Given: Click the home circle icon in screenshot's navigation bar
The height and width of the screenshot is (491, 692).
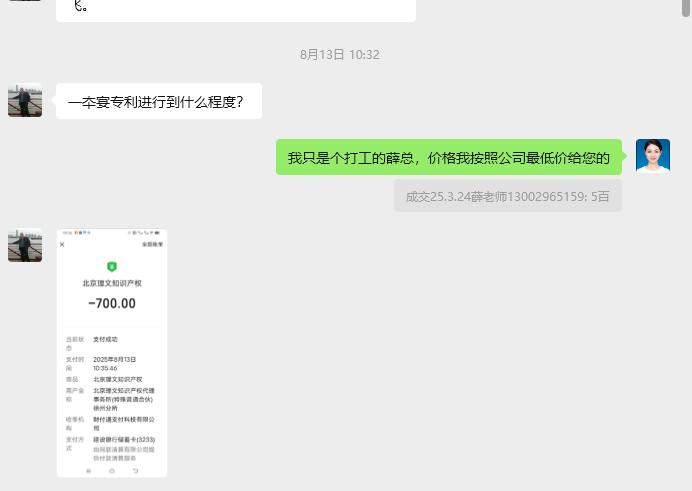Looking at the screenshot, I should coord(112,471).
